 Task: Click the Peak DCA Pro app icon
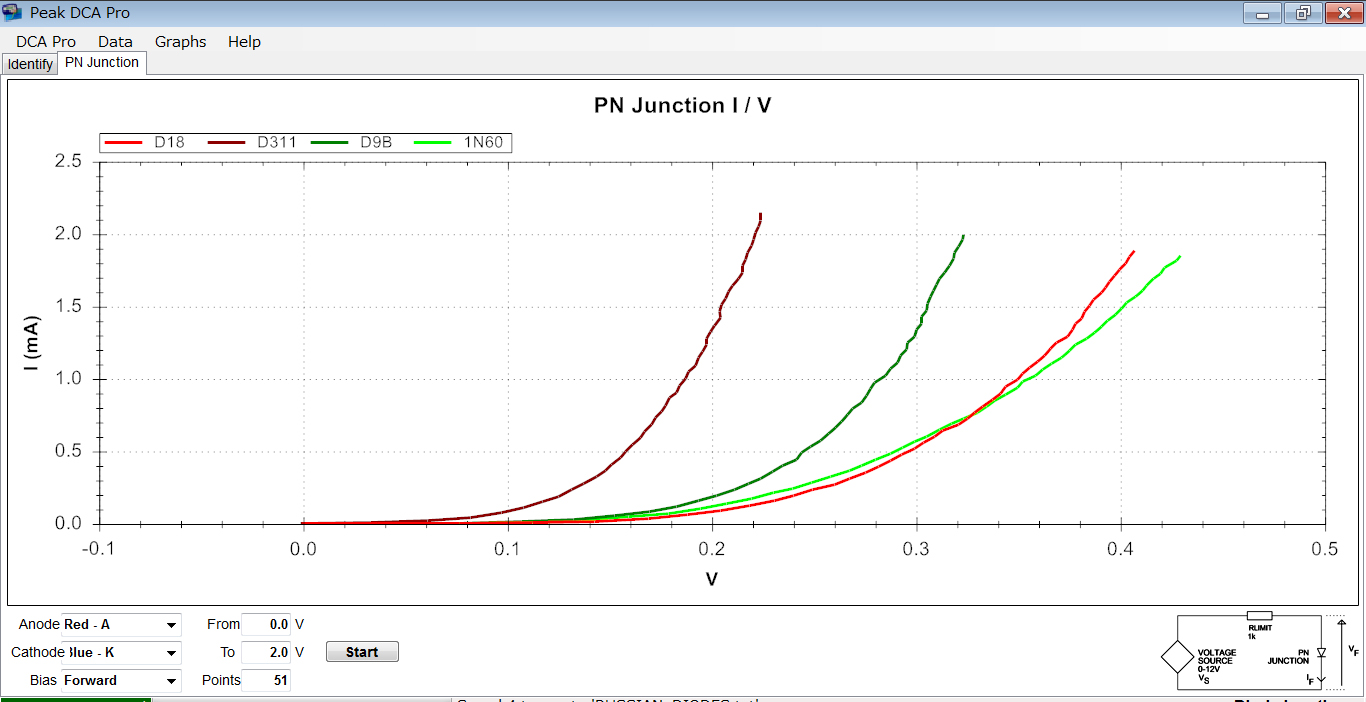click(x=13, y=13)
